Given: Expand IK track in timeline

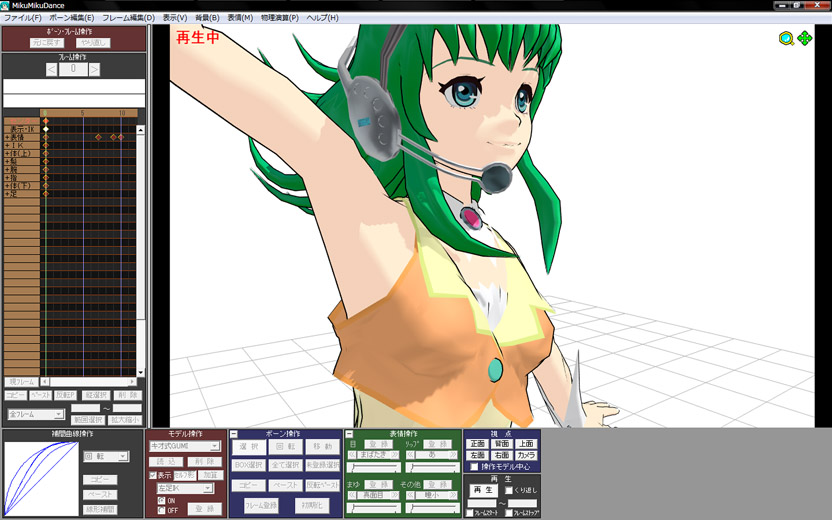Looking at the screenshot, I should (x=7, y=145).
